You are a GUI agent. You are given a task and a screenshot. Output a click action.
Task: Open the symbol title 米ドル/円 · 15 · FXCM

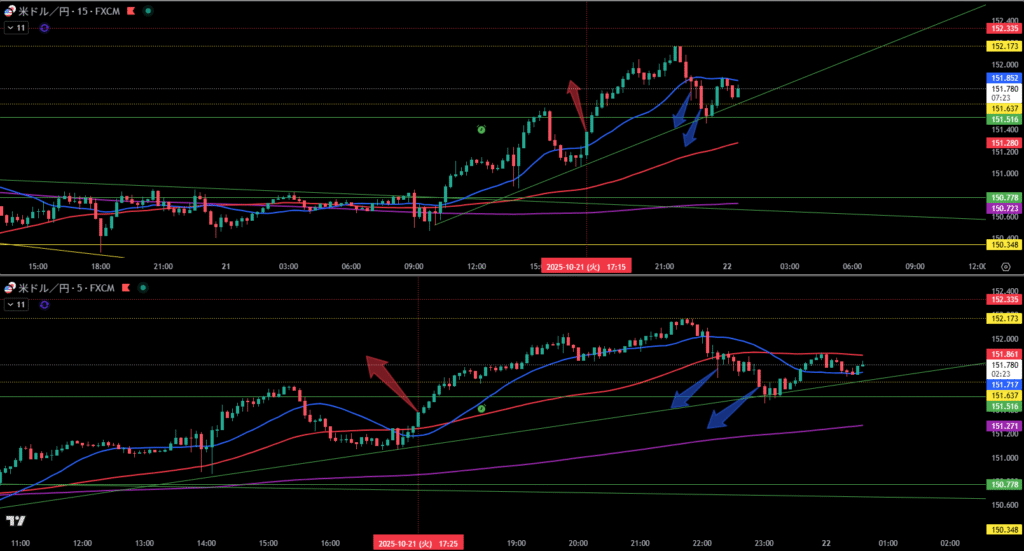point(68,10)
